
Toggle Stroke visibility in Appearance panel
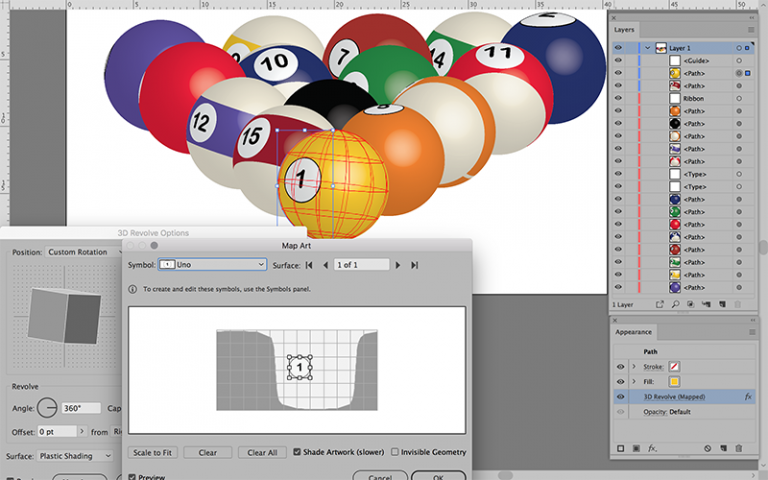(x=621, y=367)
